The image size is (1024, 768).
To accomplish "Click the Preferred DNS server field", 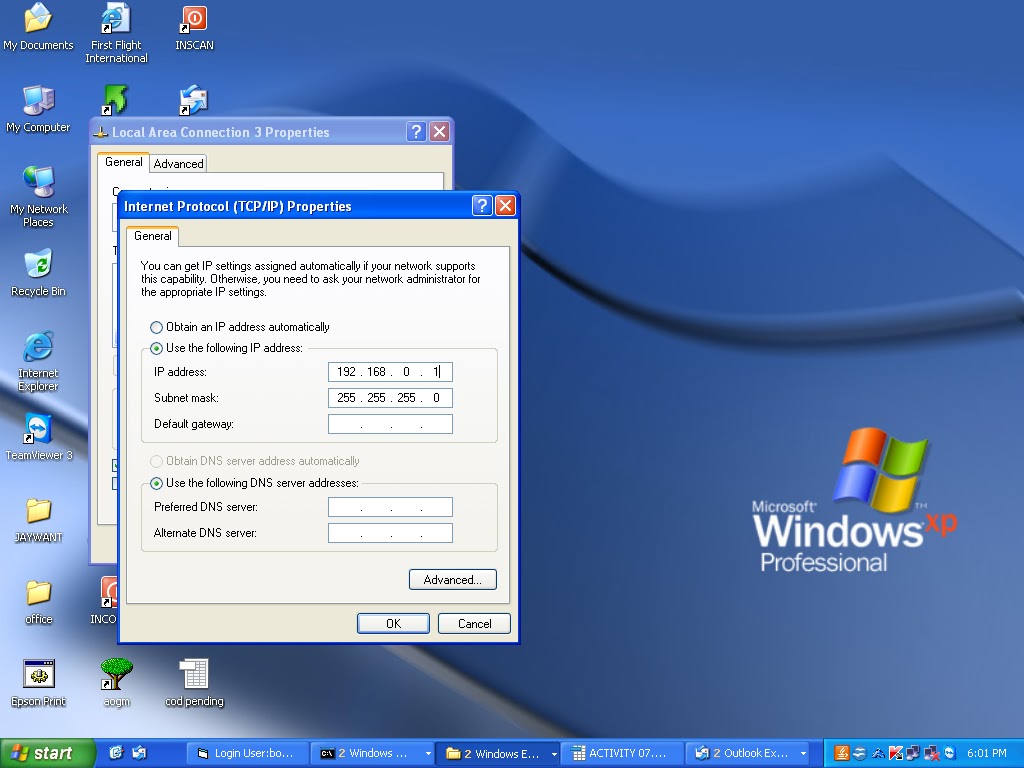I will pyautogui.click(x=390, y=507).
